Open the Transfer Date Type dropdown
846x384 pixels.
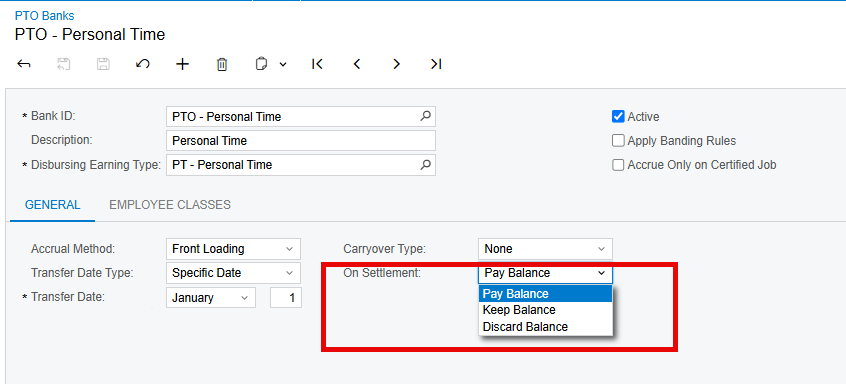[x=233, y=273]
